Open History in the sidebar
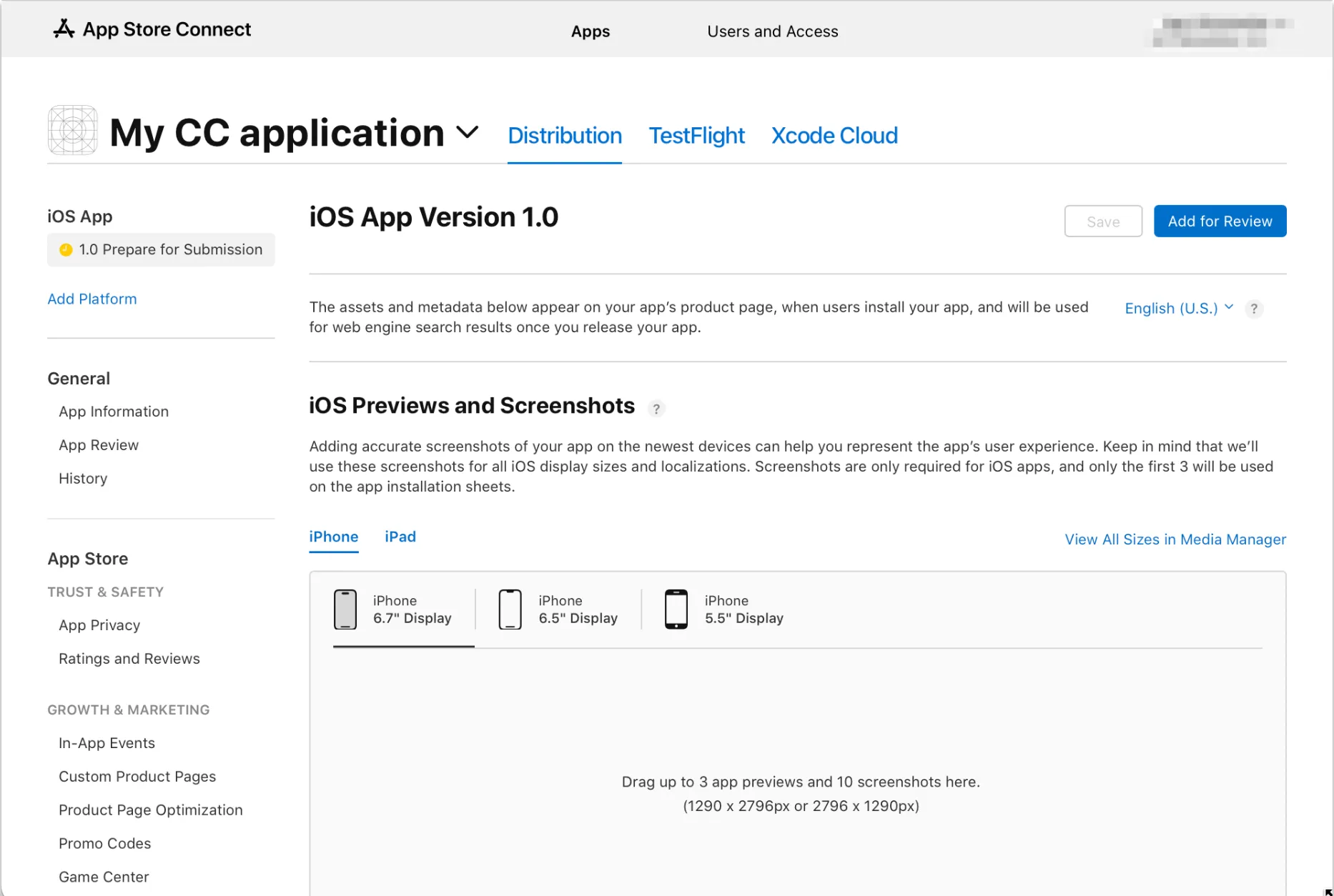This screenshot has width=1334, height=896. [83, 479]
